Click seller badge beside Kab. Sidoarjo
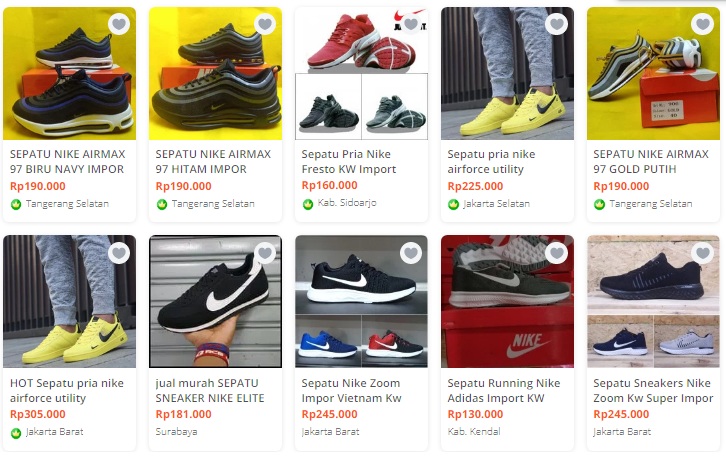 [308, 204]
